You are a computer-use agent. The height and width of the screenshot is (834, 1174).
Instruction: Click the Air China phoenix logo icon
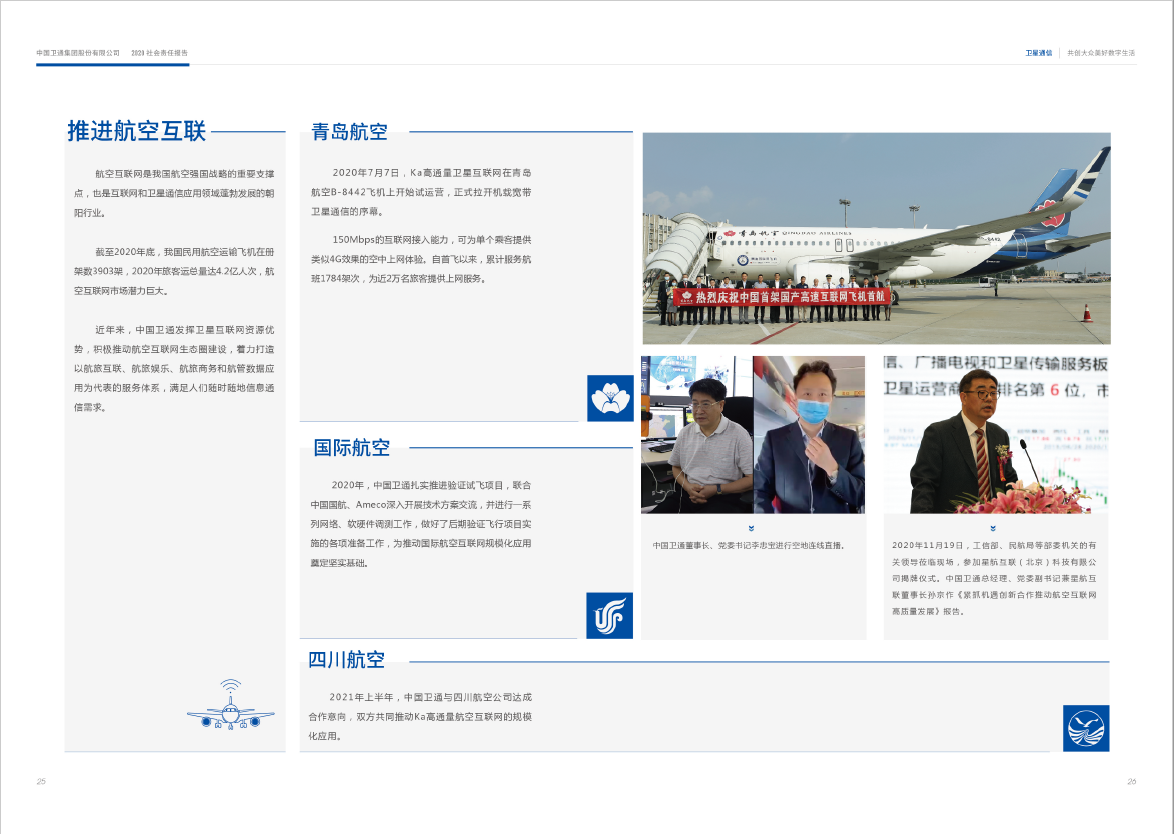pos(609,615)
